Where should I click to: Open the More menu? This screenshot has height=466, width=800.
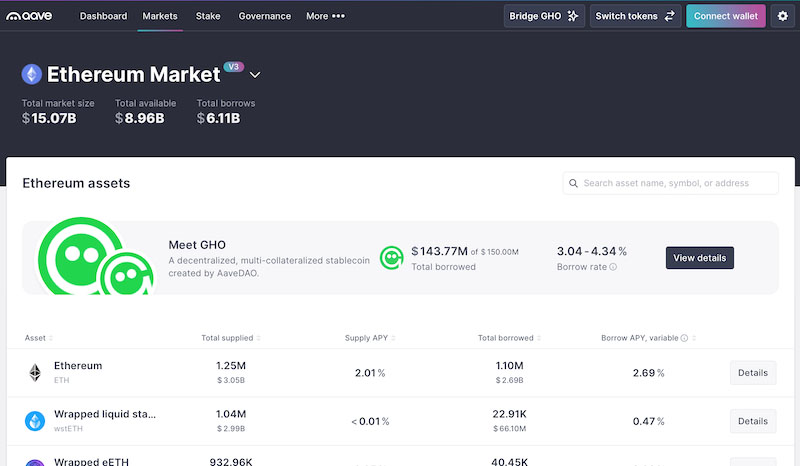click(x=326, y=16)
